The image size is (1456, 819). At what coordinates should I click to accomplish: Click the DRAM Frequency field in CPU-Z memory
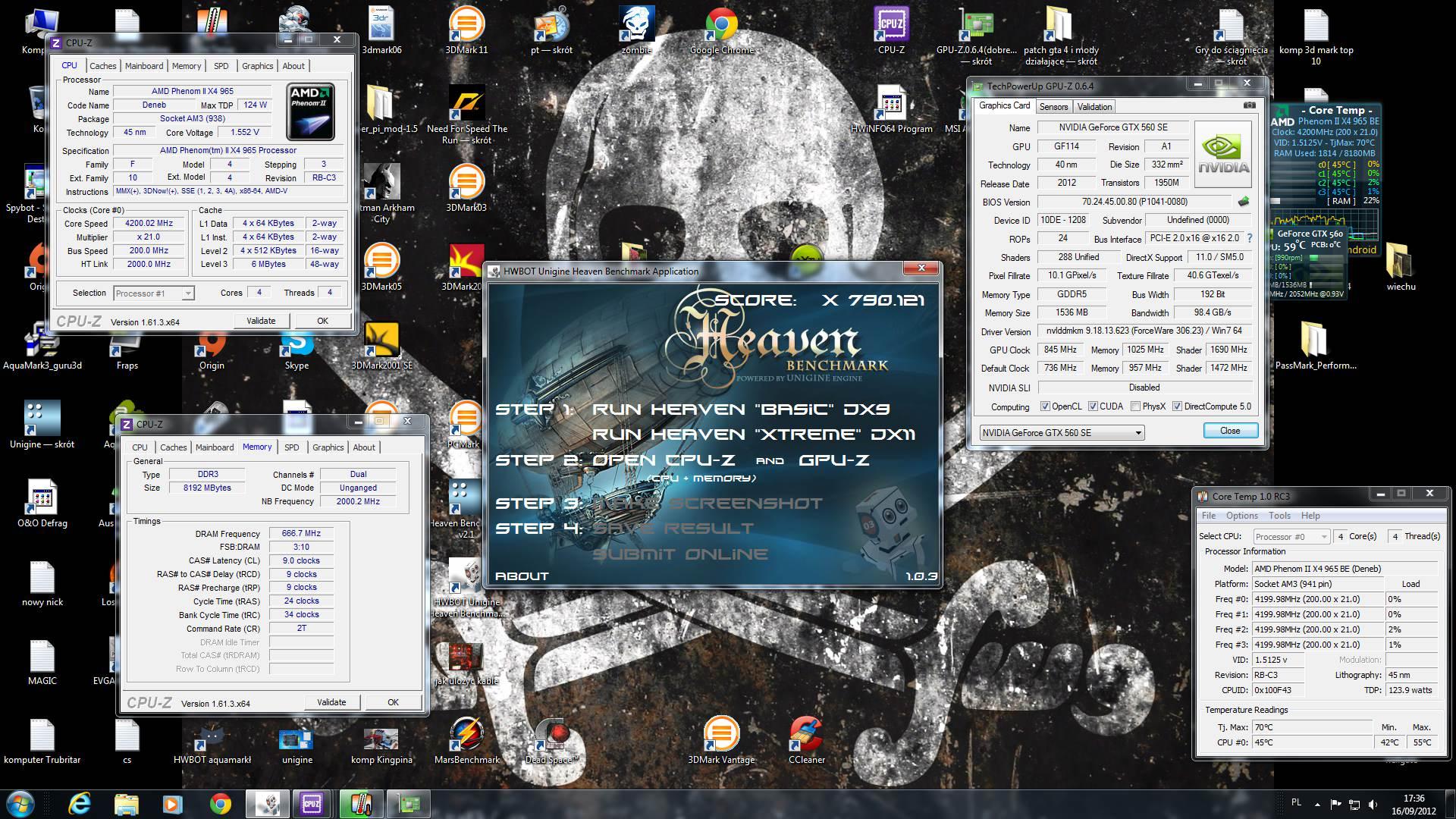pos(301,534)
